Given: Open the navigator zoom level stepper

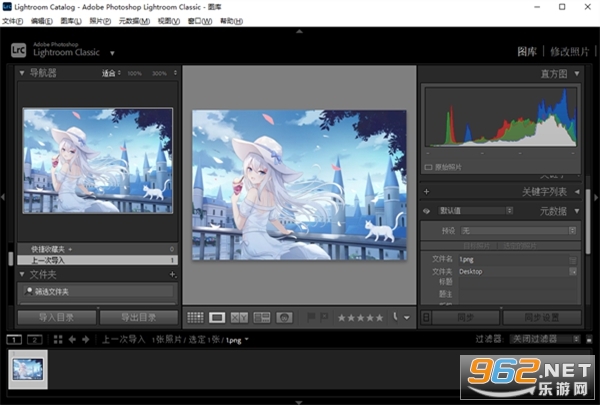Looking at the screenshot, I should [x=175, y=73].
